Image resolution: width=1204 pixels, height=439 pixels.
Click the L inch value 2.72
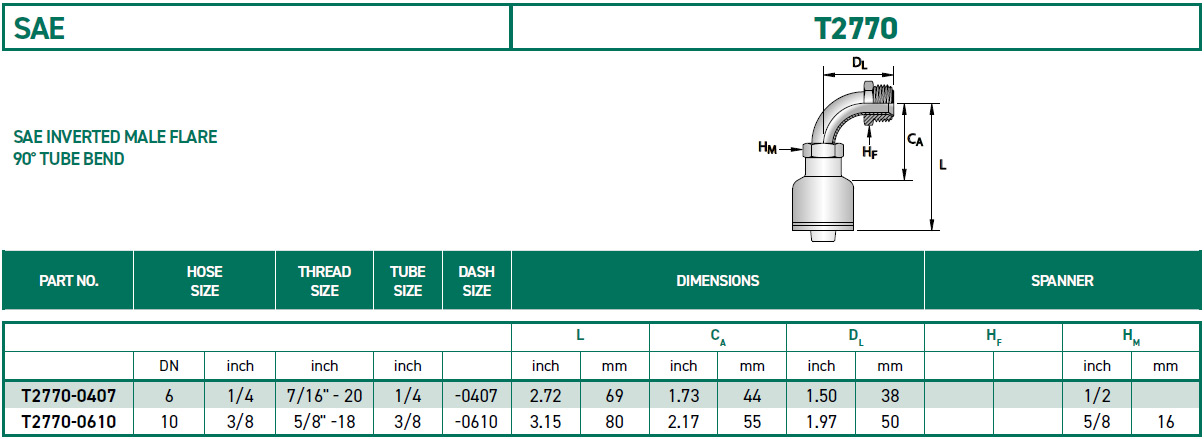pos(545,396)
